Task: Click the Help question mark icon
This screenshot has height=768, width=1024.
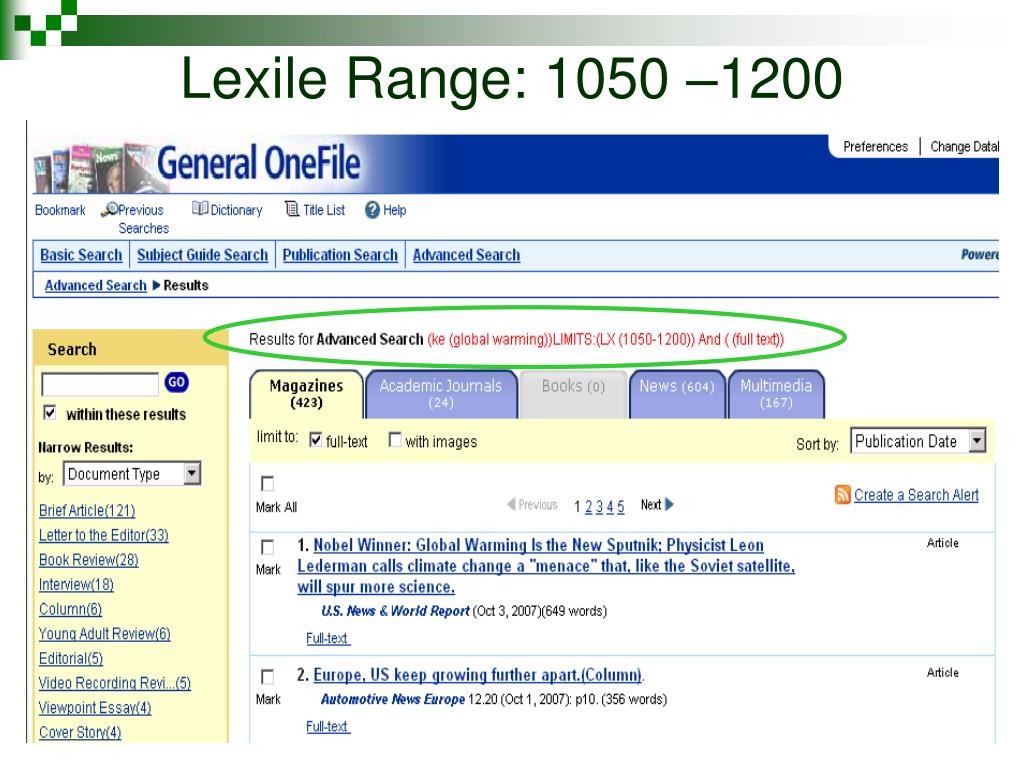Action: [372, 210]
